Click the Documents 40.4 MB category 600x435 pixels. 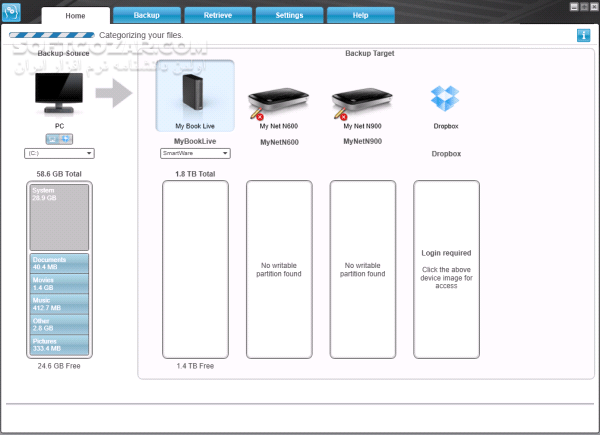pos(59,263)
